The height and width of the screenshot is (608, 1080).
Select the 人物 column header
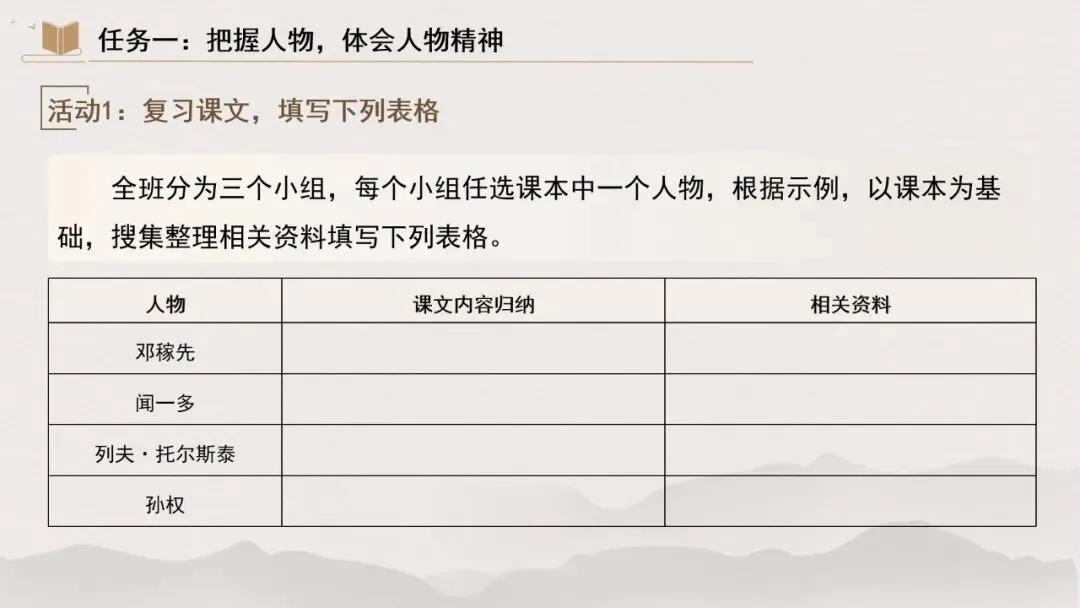coord(165,304)
